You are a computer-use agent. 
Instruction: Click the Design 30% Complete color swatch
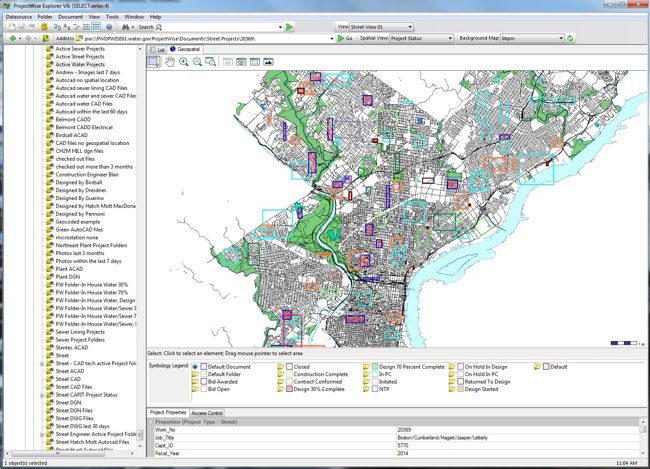290,388
